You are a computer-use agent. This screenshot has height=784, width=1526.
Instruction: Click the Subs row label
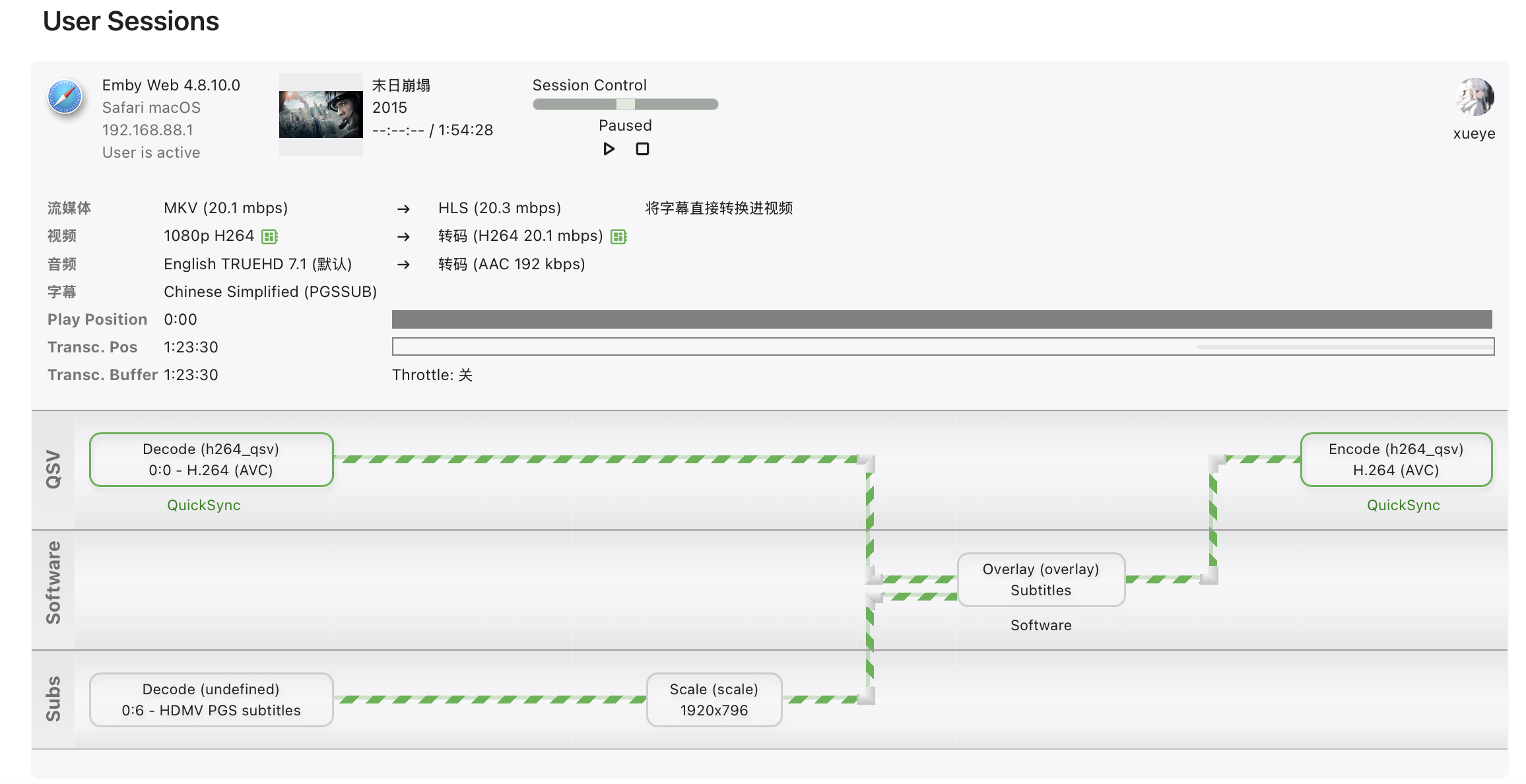53,698
